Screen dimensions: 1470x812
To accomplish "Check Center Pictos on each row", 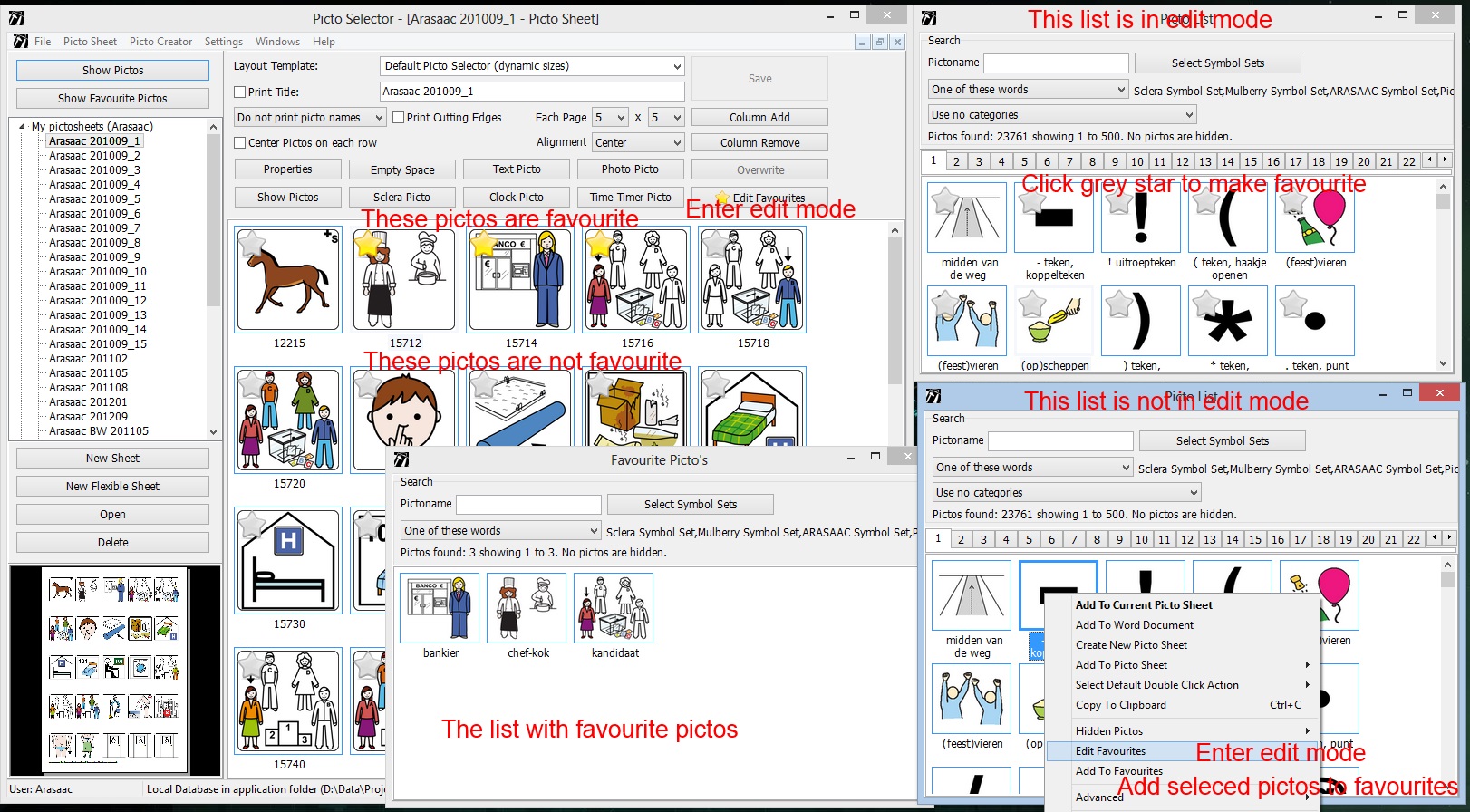I will (x=240, y=143).
